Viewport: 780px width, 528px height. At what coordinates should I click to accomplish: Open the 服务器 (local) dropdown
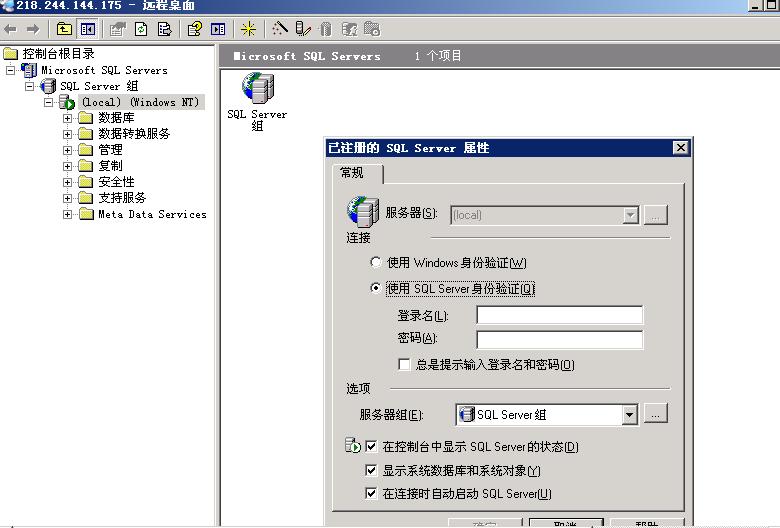631,215
